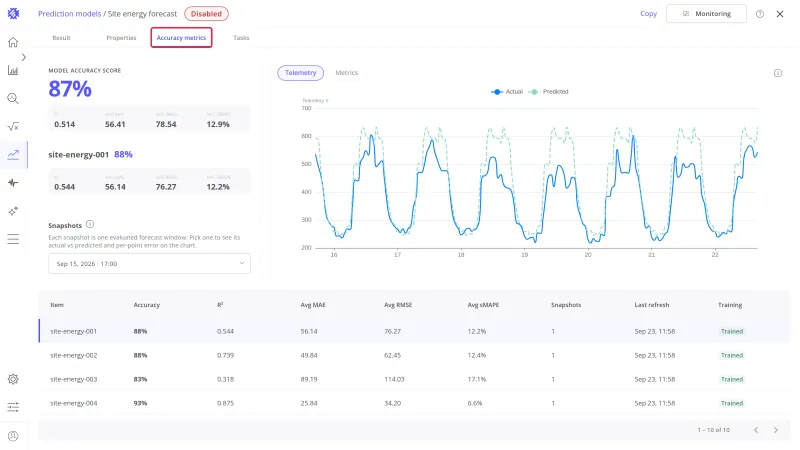This screenshot has height=450, width=800.
Task: Click the site-energy-001 88% heading
Action: point(90,155)
